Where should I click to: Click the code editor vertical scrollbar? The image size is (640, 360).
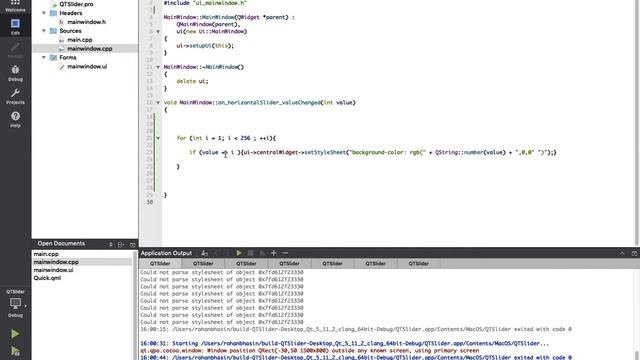click(x=636, y=122)
